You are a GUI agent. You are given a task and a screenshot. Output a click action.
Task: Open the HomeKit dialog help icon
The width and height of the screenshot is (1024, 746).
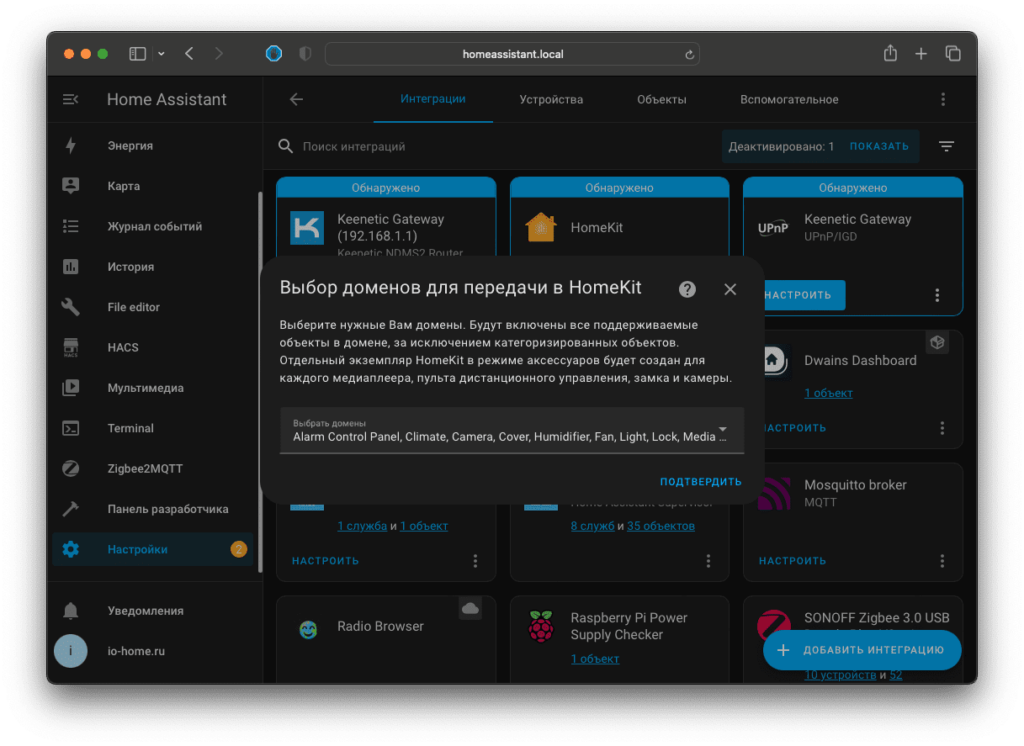tap(687, 289)
